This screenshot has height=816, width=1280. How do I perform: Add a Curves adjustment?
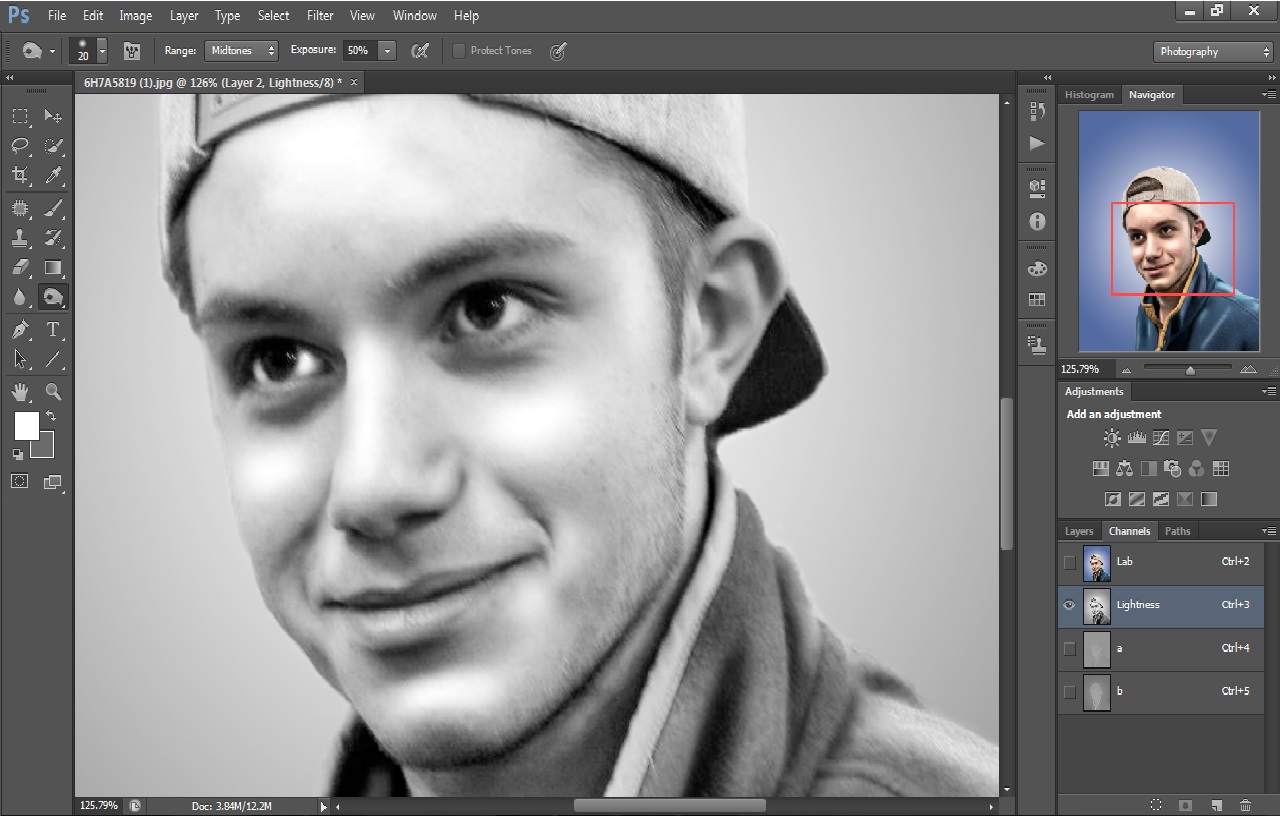click(1161, 438)
